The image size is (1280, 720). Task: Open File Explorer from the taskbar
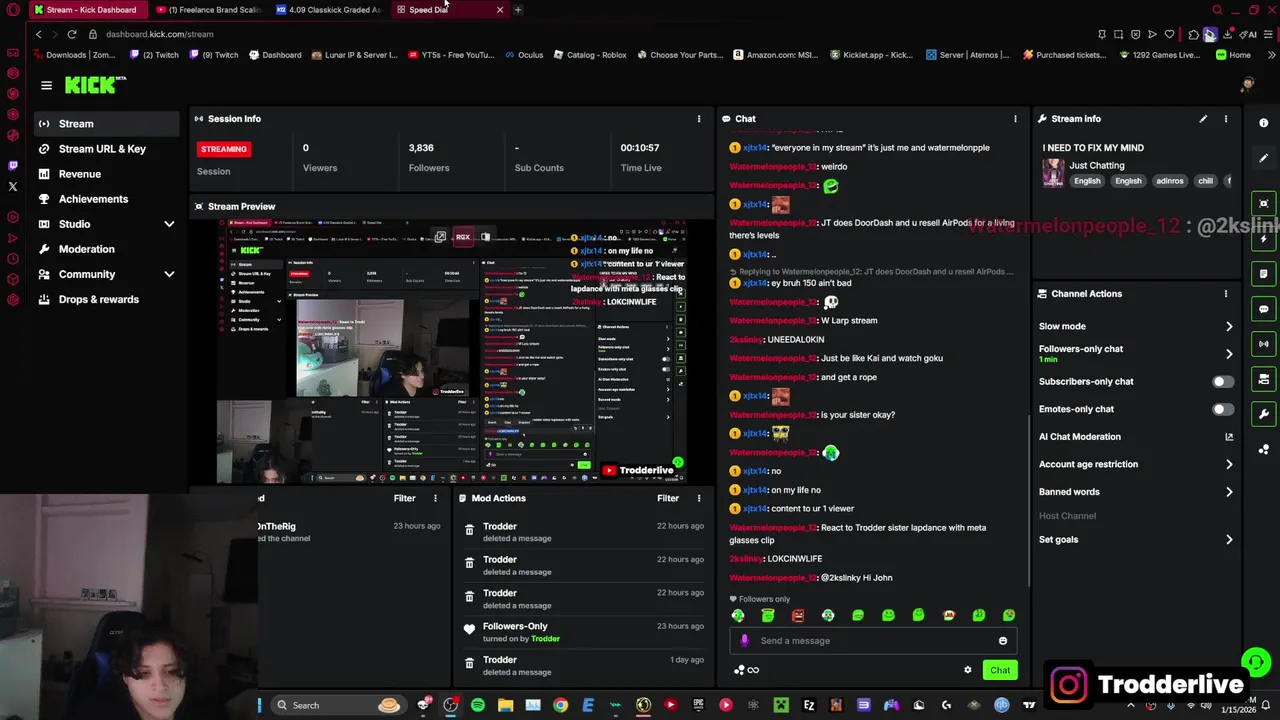coord(505,705)
